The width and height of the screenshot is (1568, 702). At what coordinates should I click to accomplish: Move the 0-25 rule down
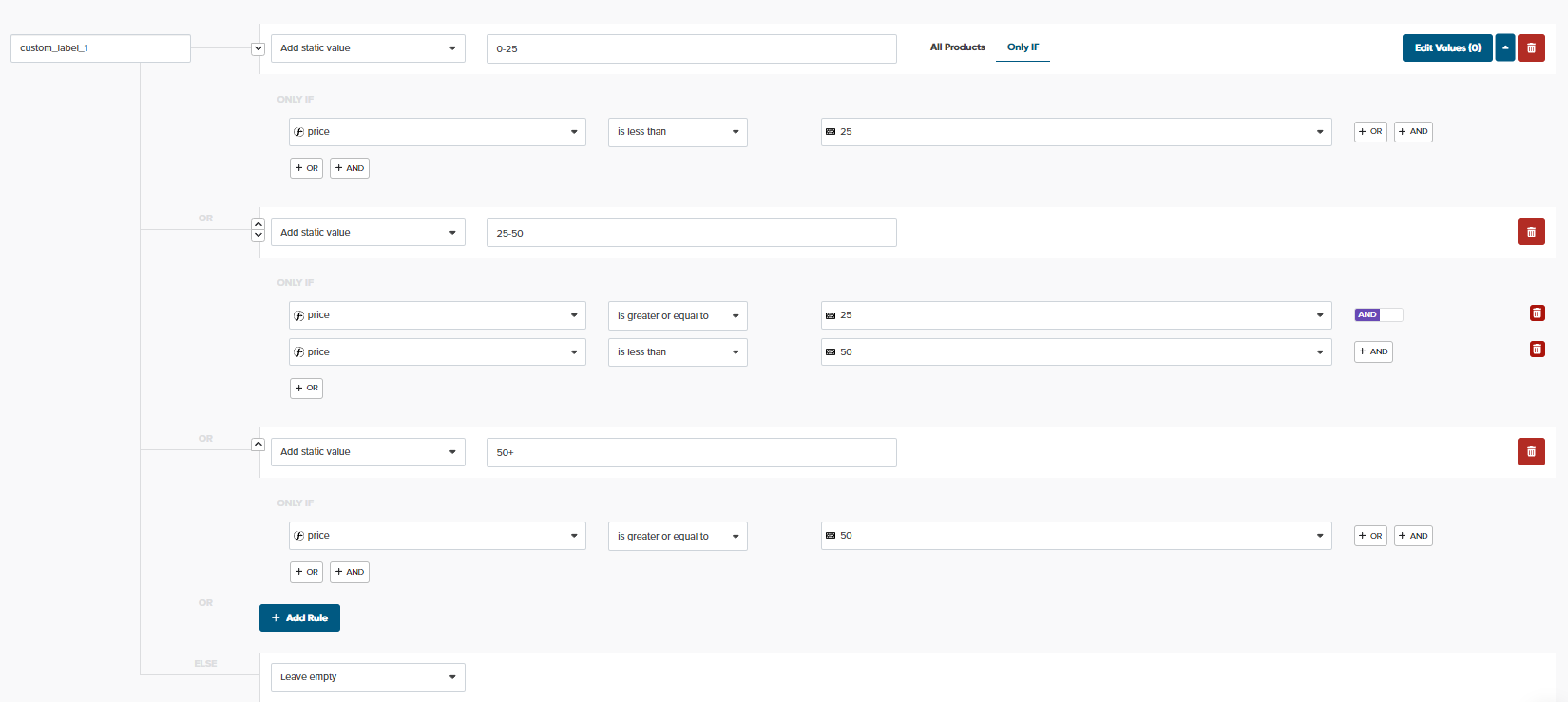tap(258, 48)
